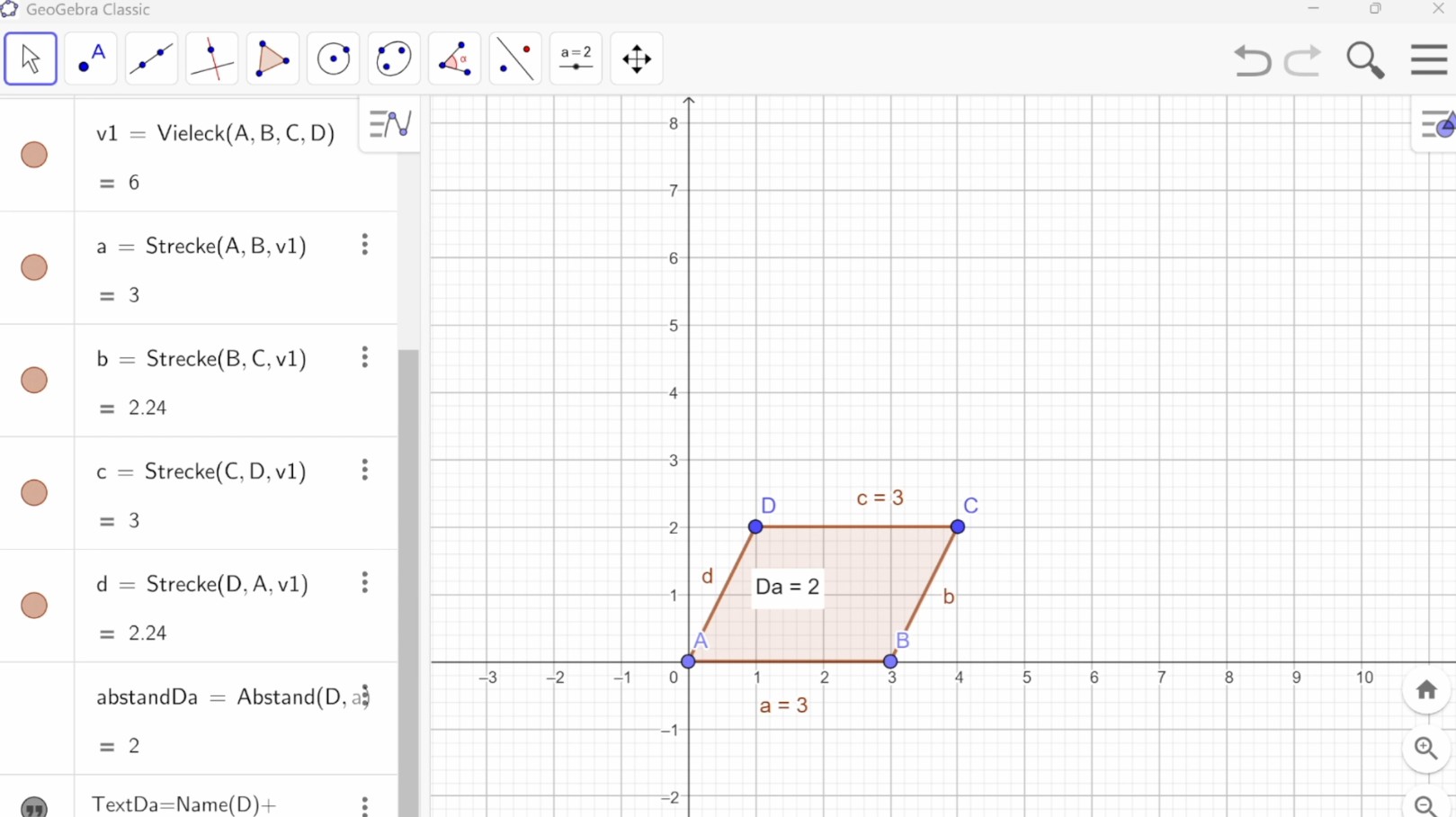
Task: Click the Undo button
Action: click(1251, 60)
